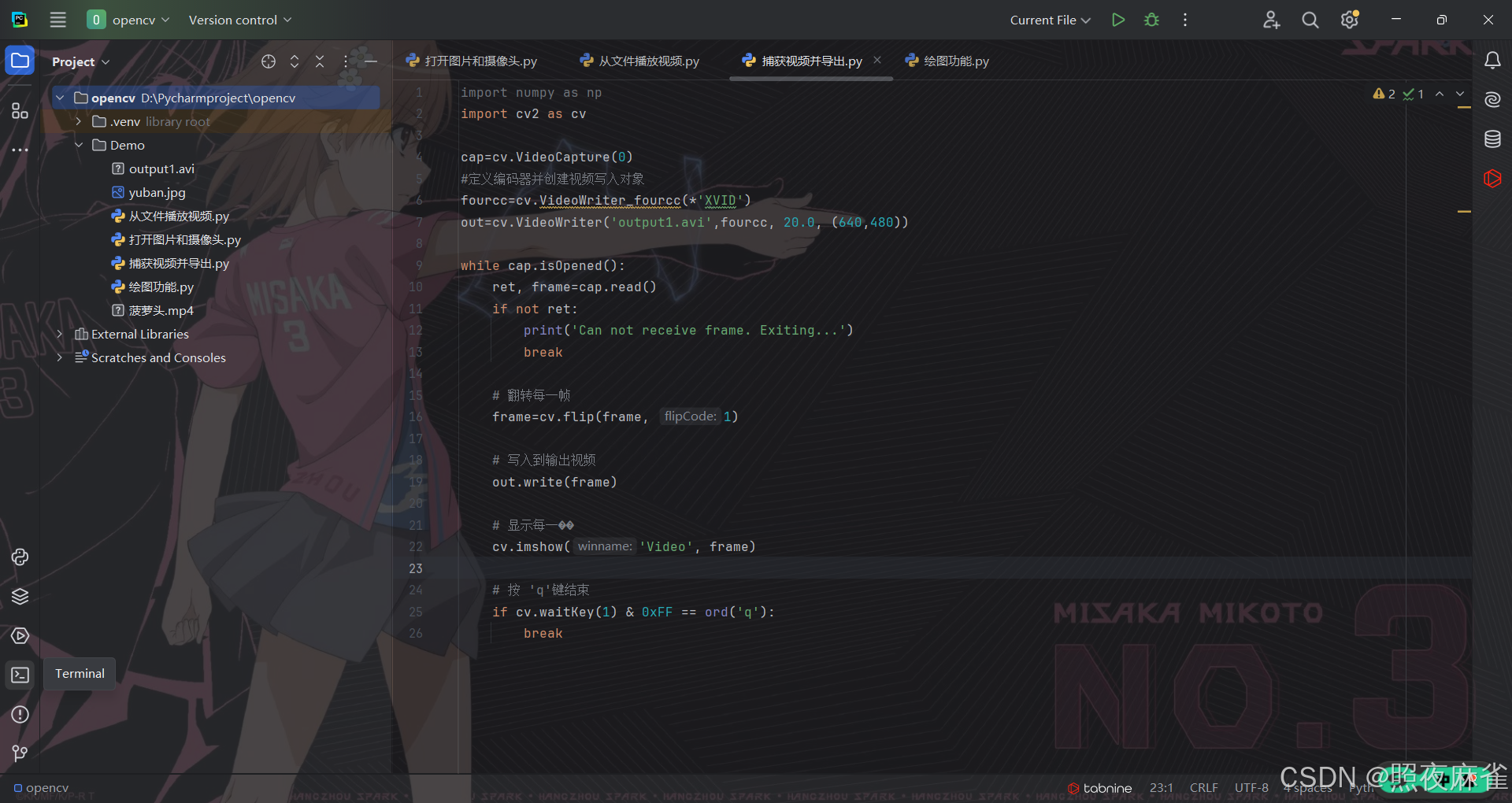1512x803 pixels.
Task: Open 捕获视频并导出.py from project tree
Action: pyautogui.click(x=179, y=263)
